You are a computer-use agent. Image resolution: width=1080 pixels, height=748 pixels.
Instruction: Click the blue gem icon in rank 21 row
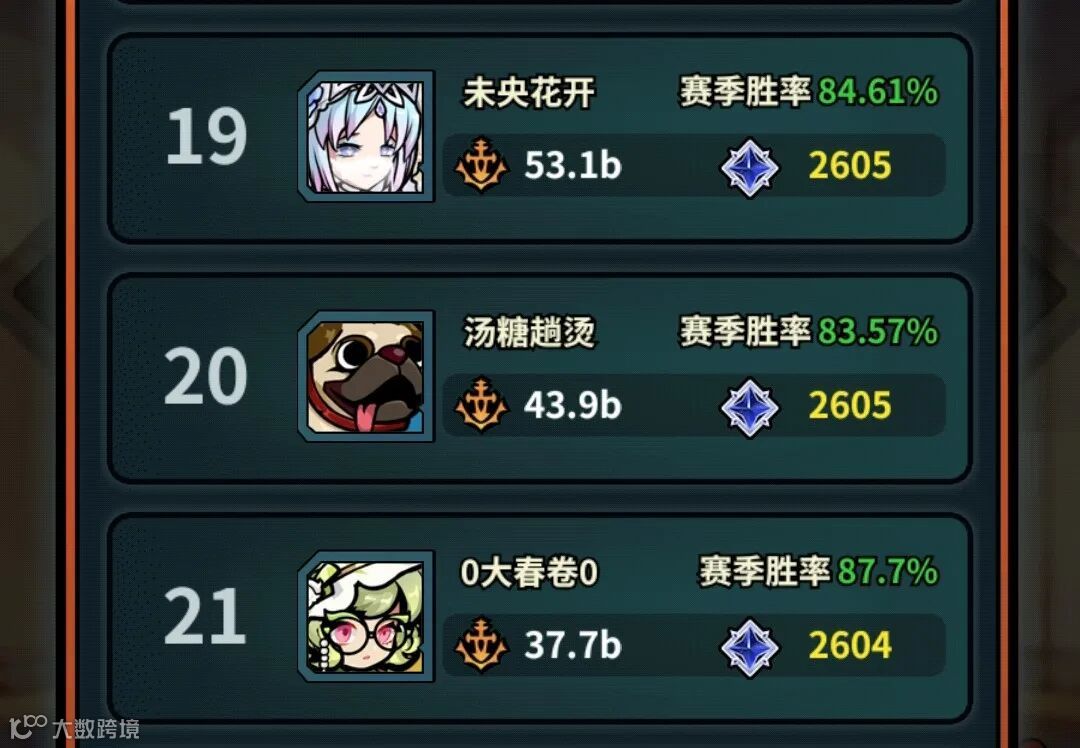click(x=749, y=648)
